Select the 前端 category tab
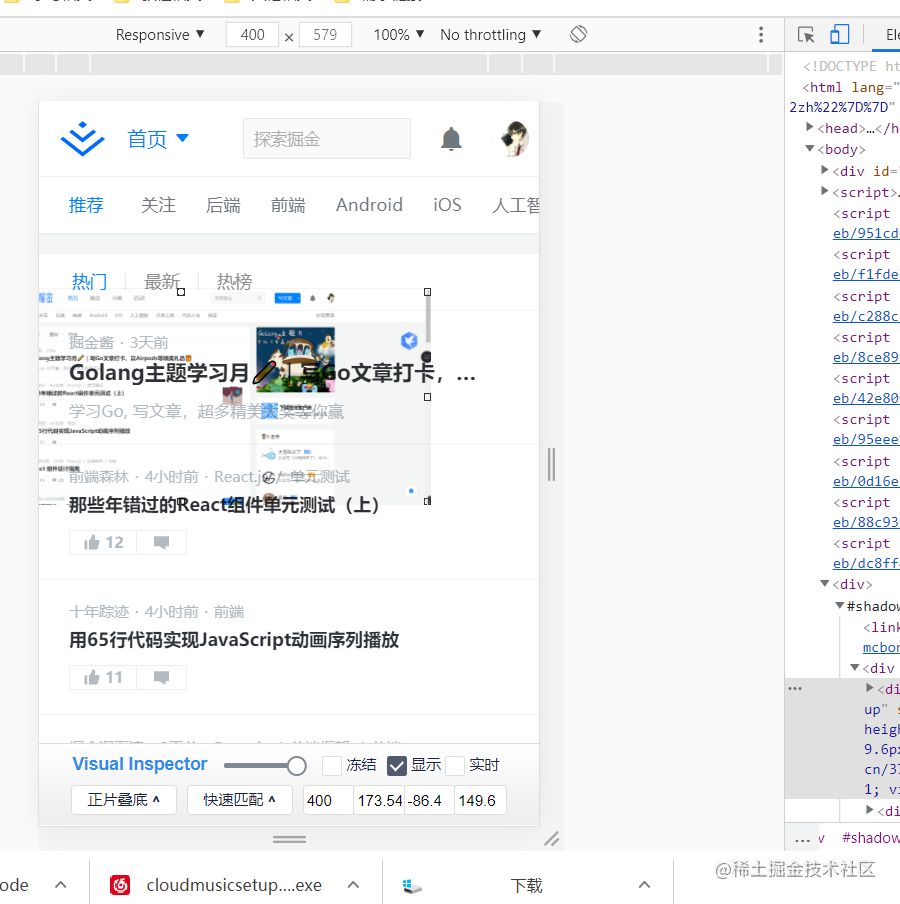Image resolution: width=900 pixels, height=904 pixels. (x=288, y=205)
